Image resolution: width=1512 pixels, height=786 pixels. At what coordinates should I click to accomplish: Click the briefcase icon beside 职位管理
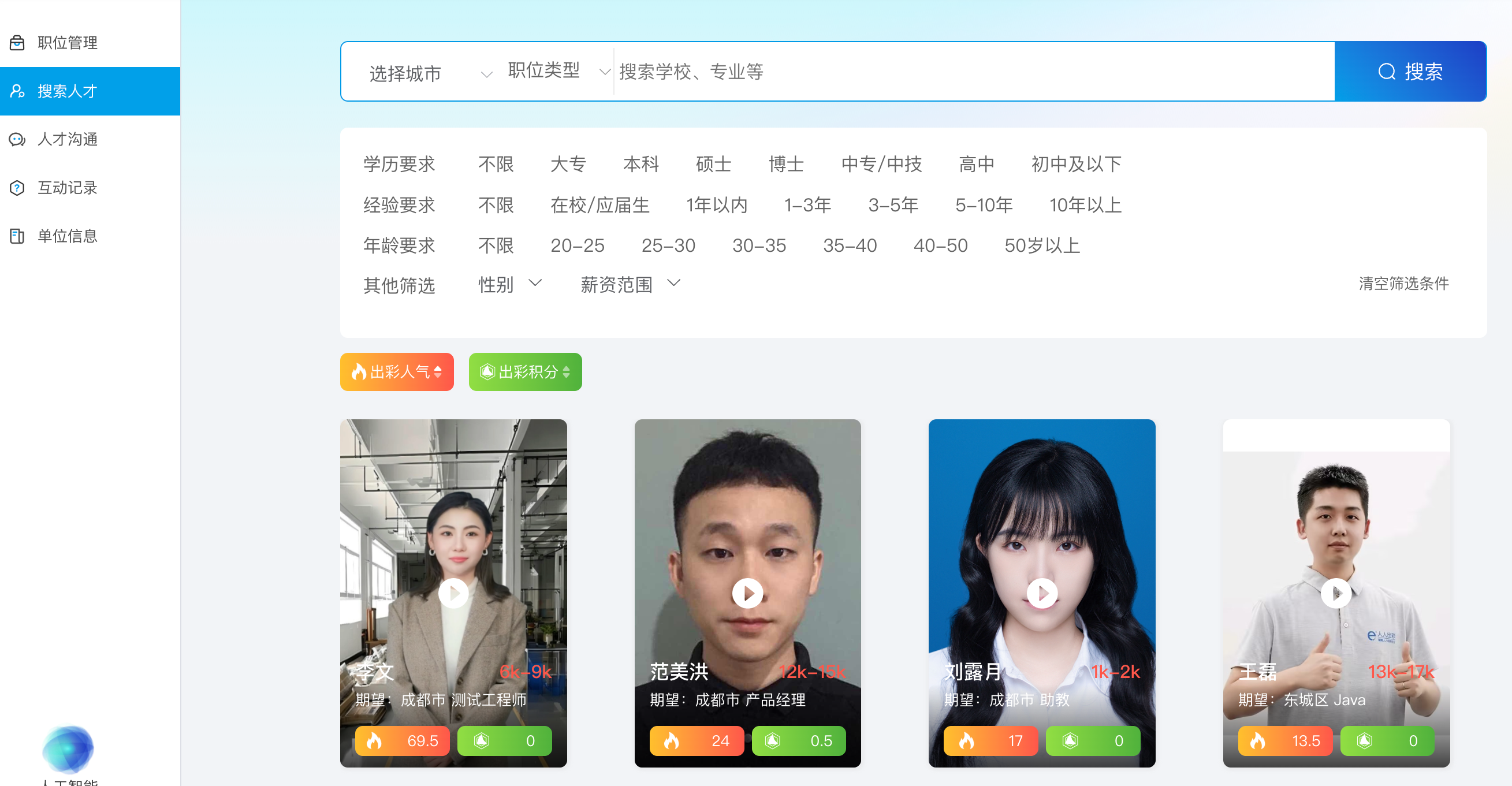coord(17,42)
